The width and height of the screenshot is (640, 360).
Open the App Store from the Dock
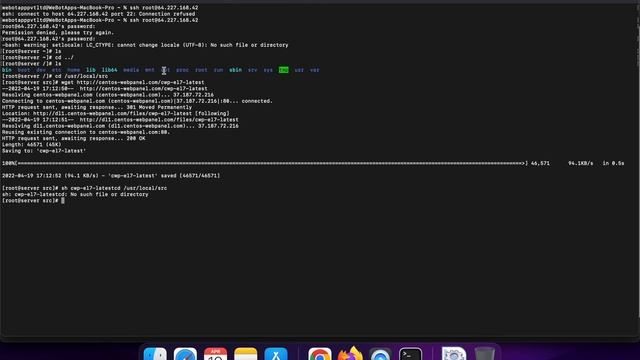[x=276, y=354]
